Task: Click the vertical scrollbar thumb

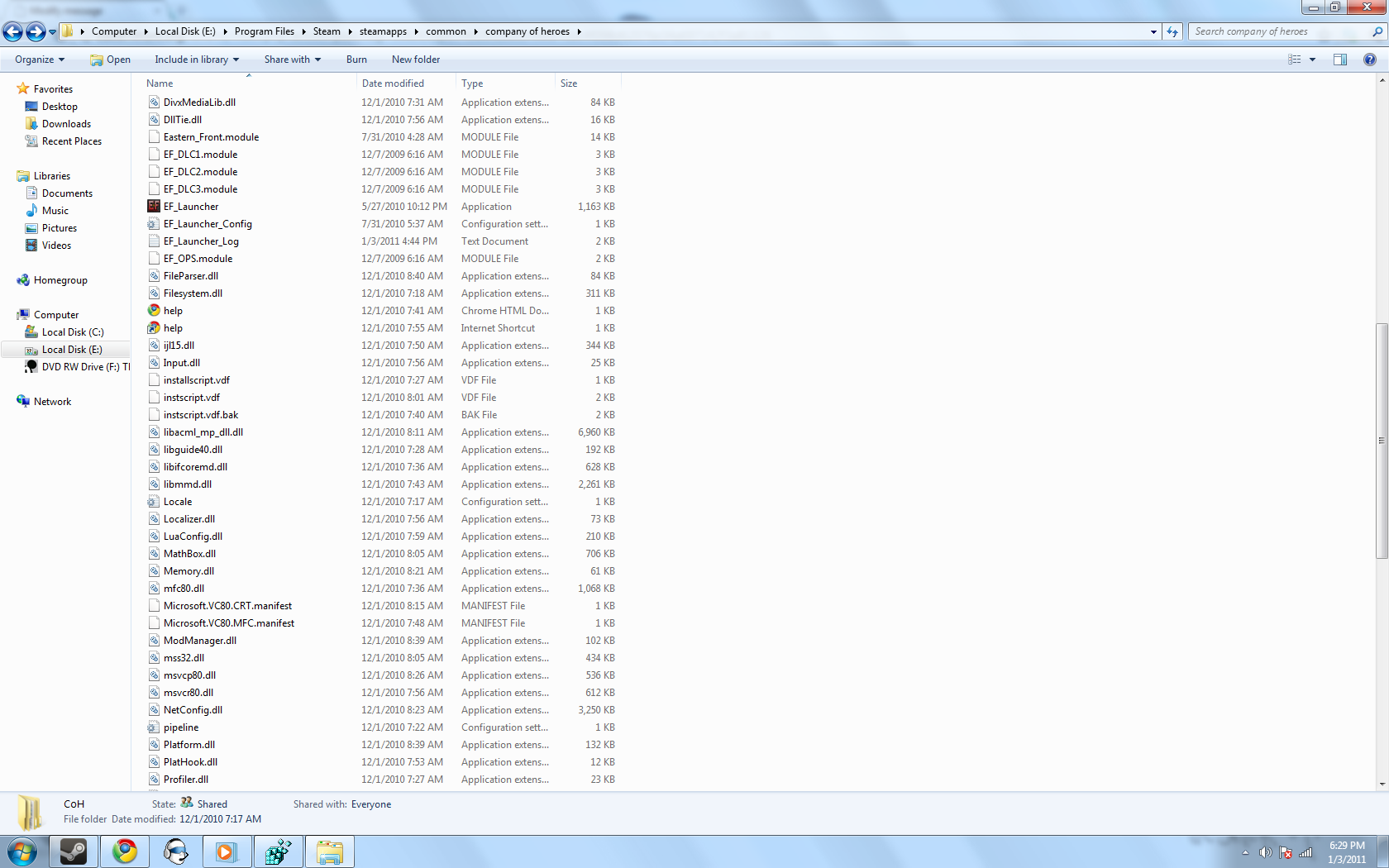Action: click(x=1382, y=441)
